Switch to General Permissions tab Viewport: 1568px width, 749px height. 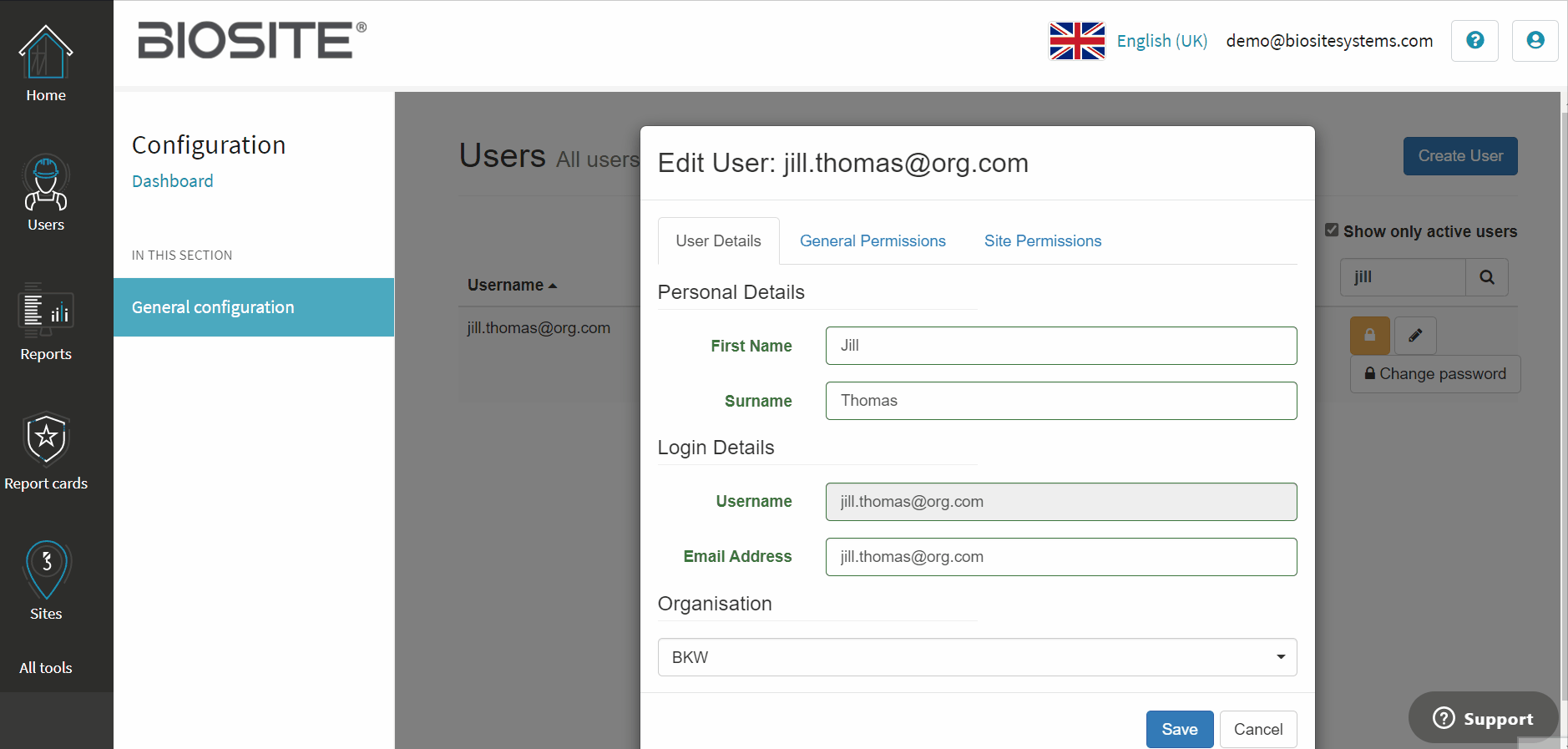coord(873,241)
